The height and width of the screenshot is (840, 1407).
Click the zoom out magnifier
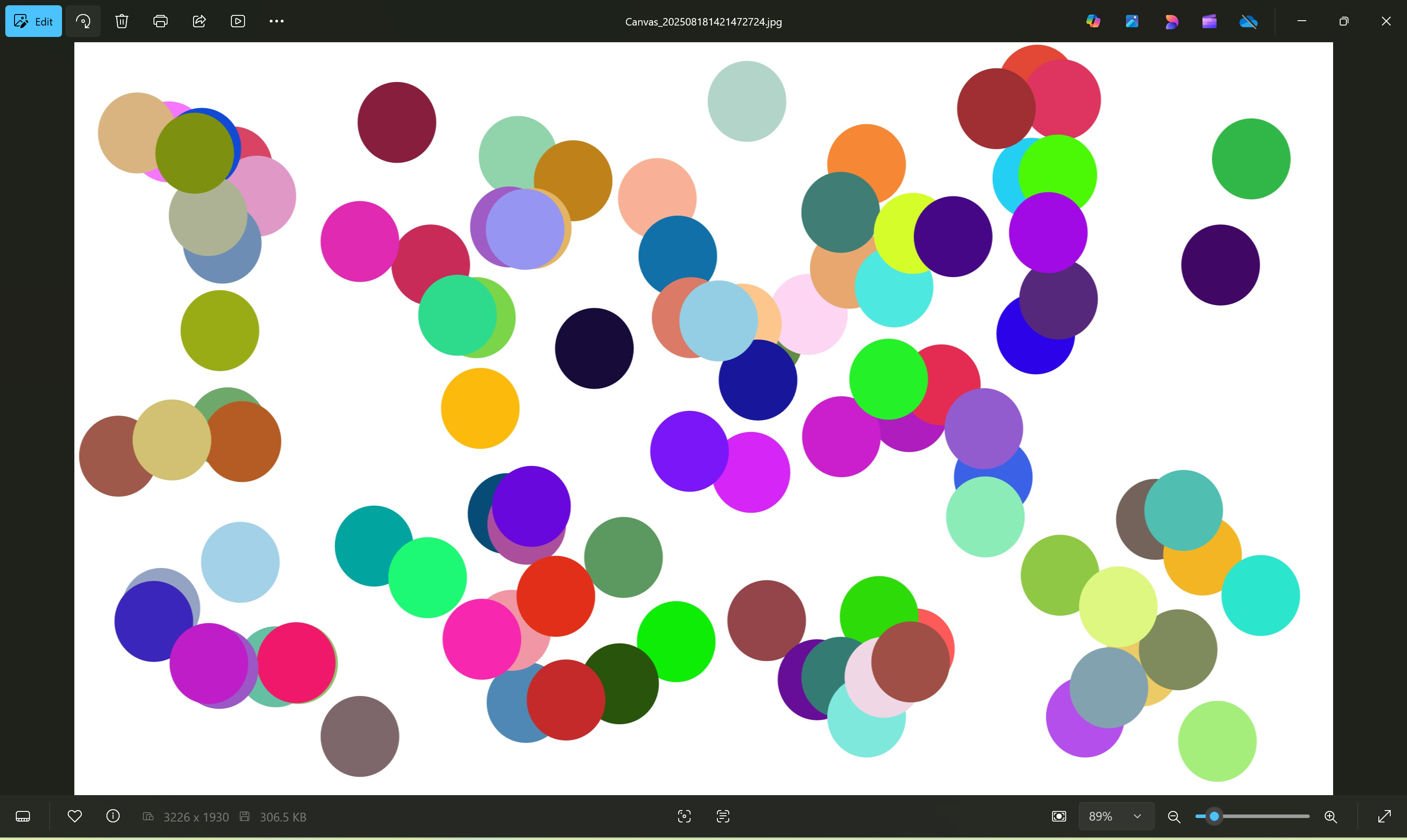[1174, 817]
